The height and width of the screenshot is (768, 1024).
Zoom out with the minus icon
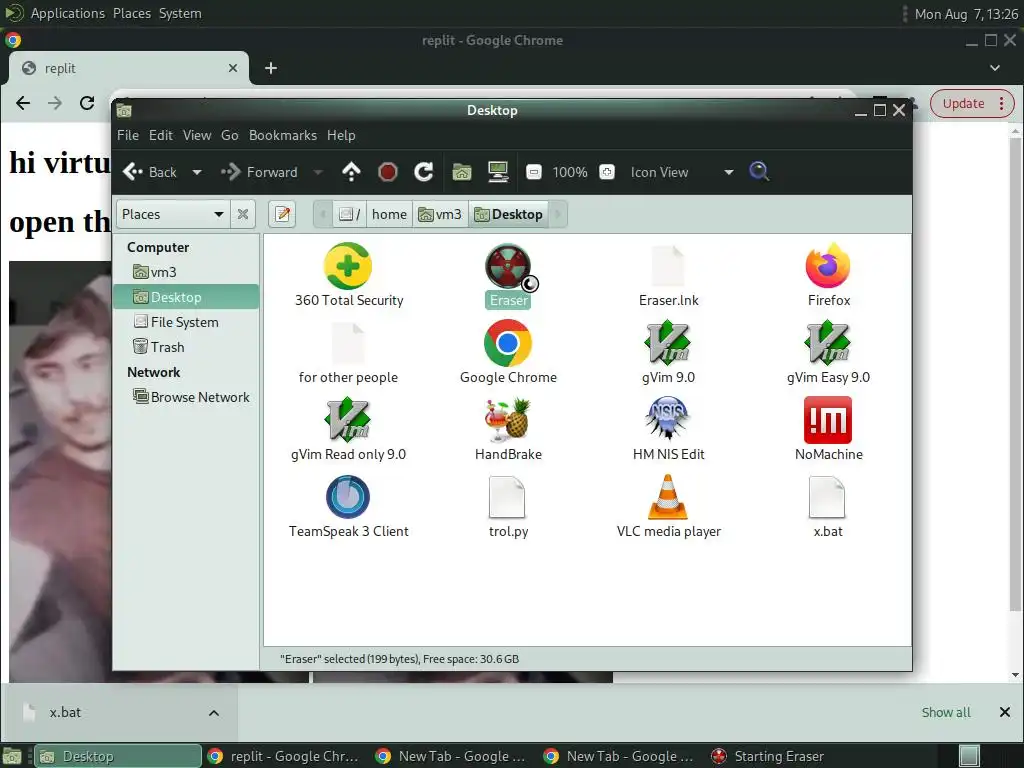click(x=534, y=172)
